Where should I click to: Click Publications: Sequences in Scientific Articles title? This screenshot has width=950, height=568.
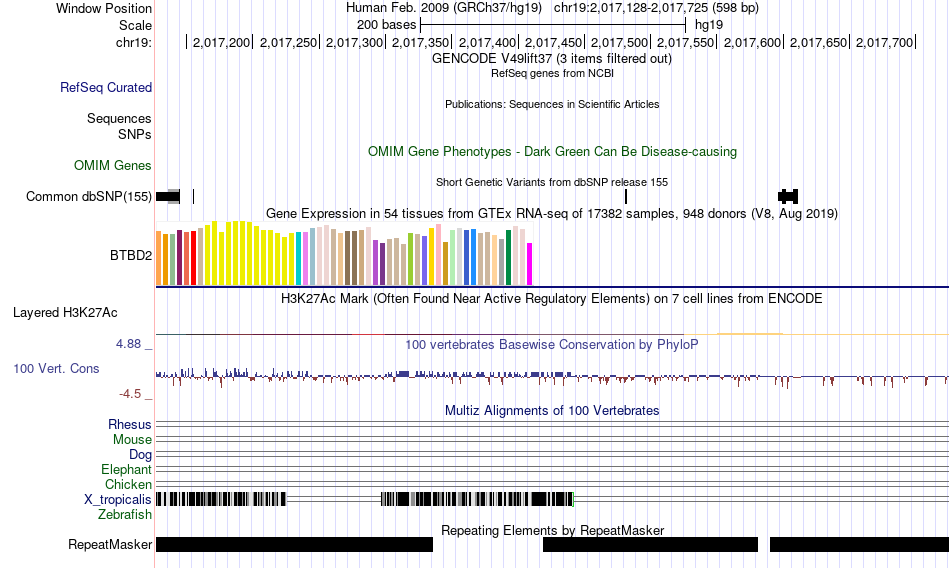552,104
